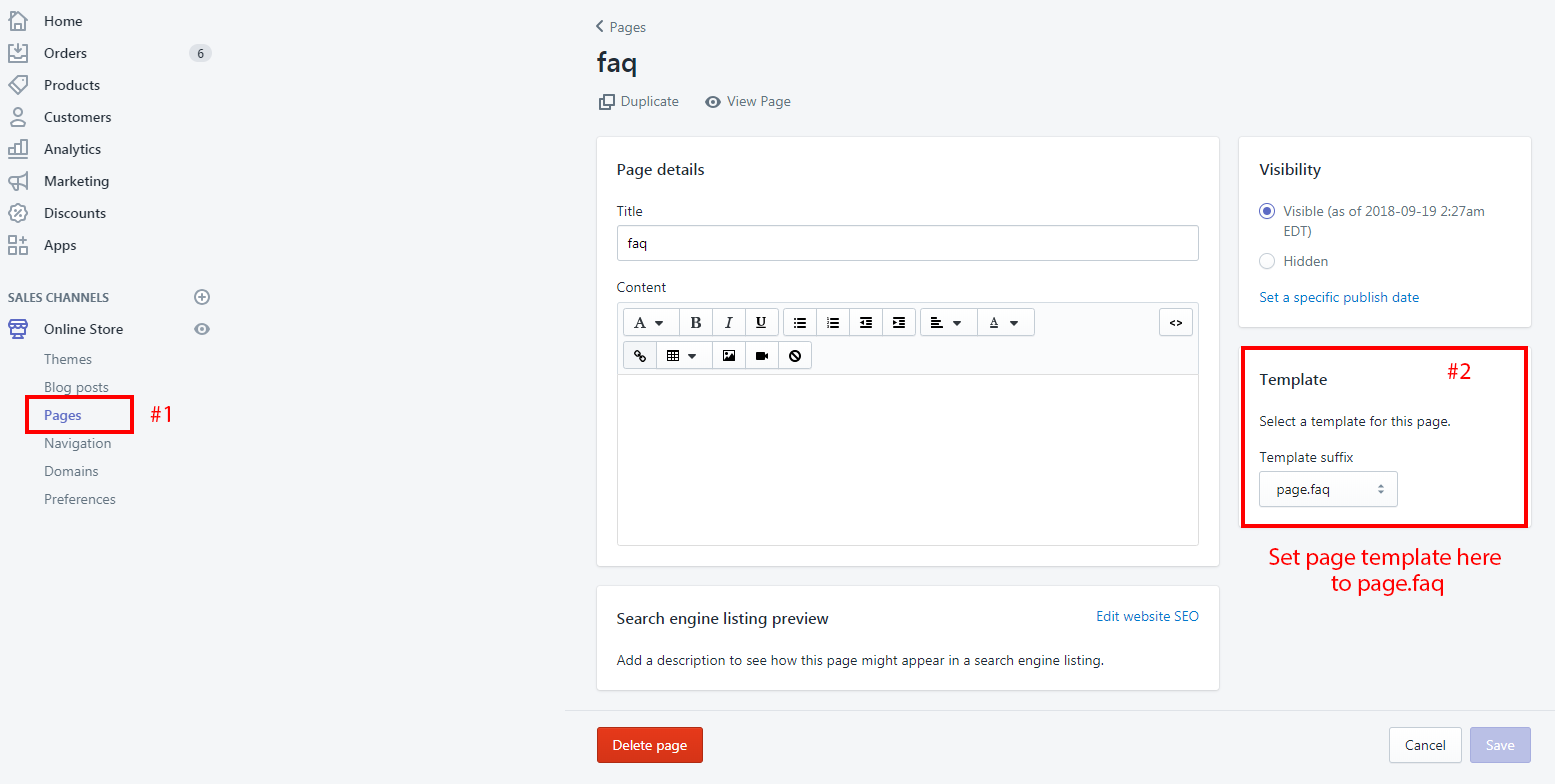Screen dimensions: 1555x784
Task: Go to Navigation under Online Store
Action: [77, 443]
